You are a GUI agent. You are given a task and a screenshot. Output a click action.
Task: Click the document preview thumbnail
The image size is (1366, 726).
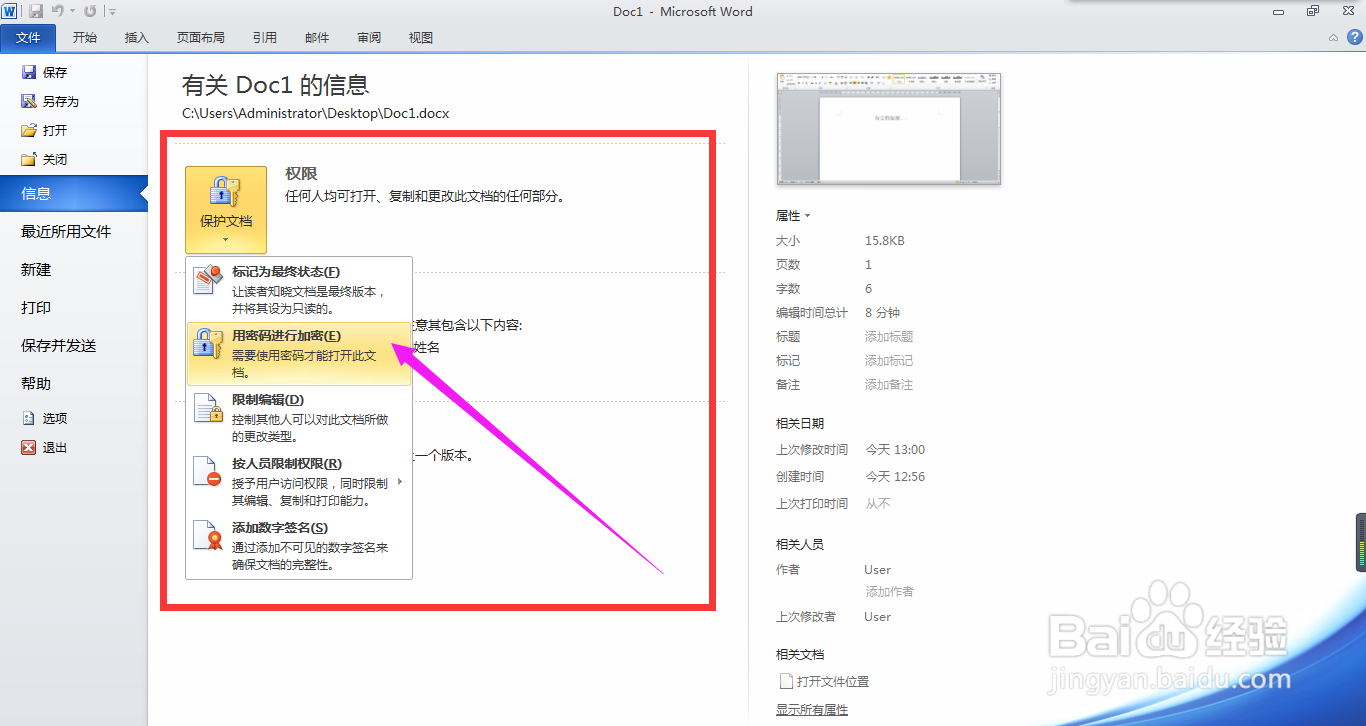pos(889,129)
